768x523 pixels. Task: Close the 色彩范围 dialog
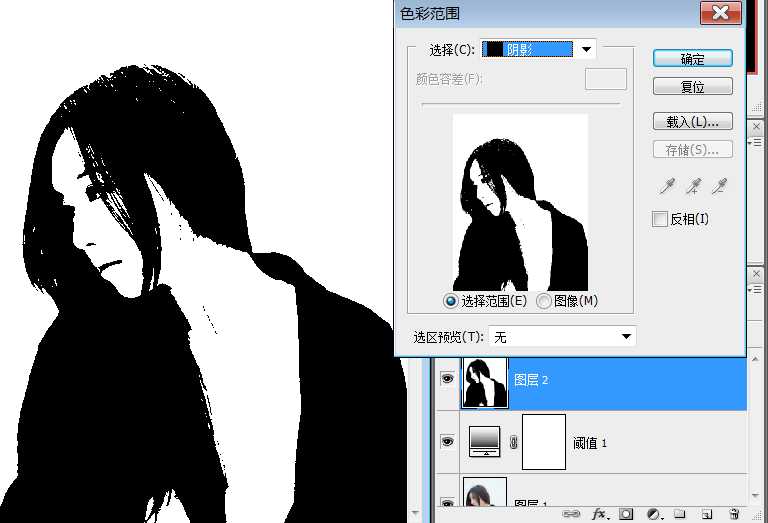click(x=720, y=12)
